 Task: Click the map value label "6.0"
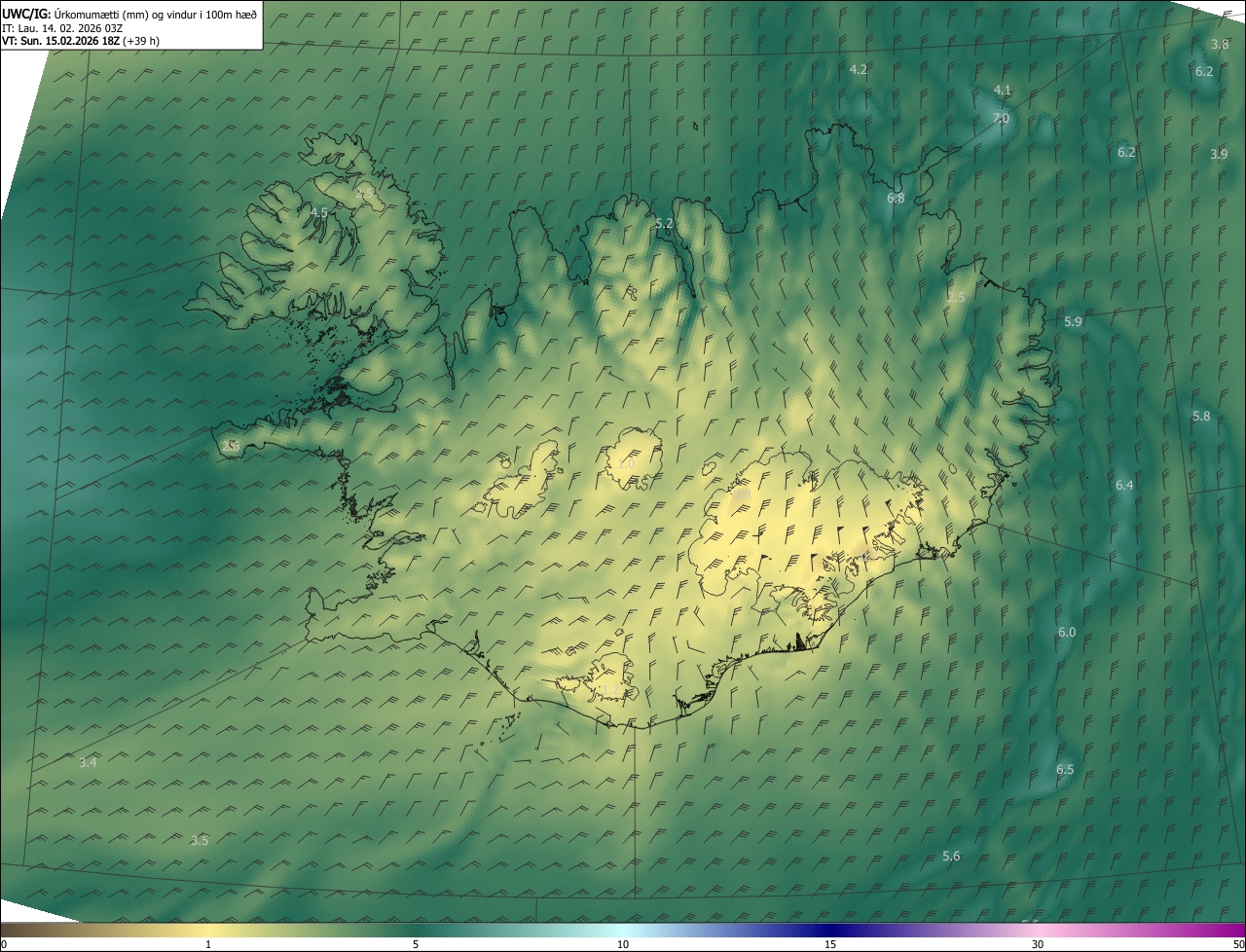[1067, 632]
